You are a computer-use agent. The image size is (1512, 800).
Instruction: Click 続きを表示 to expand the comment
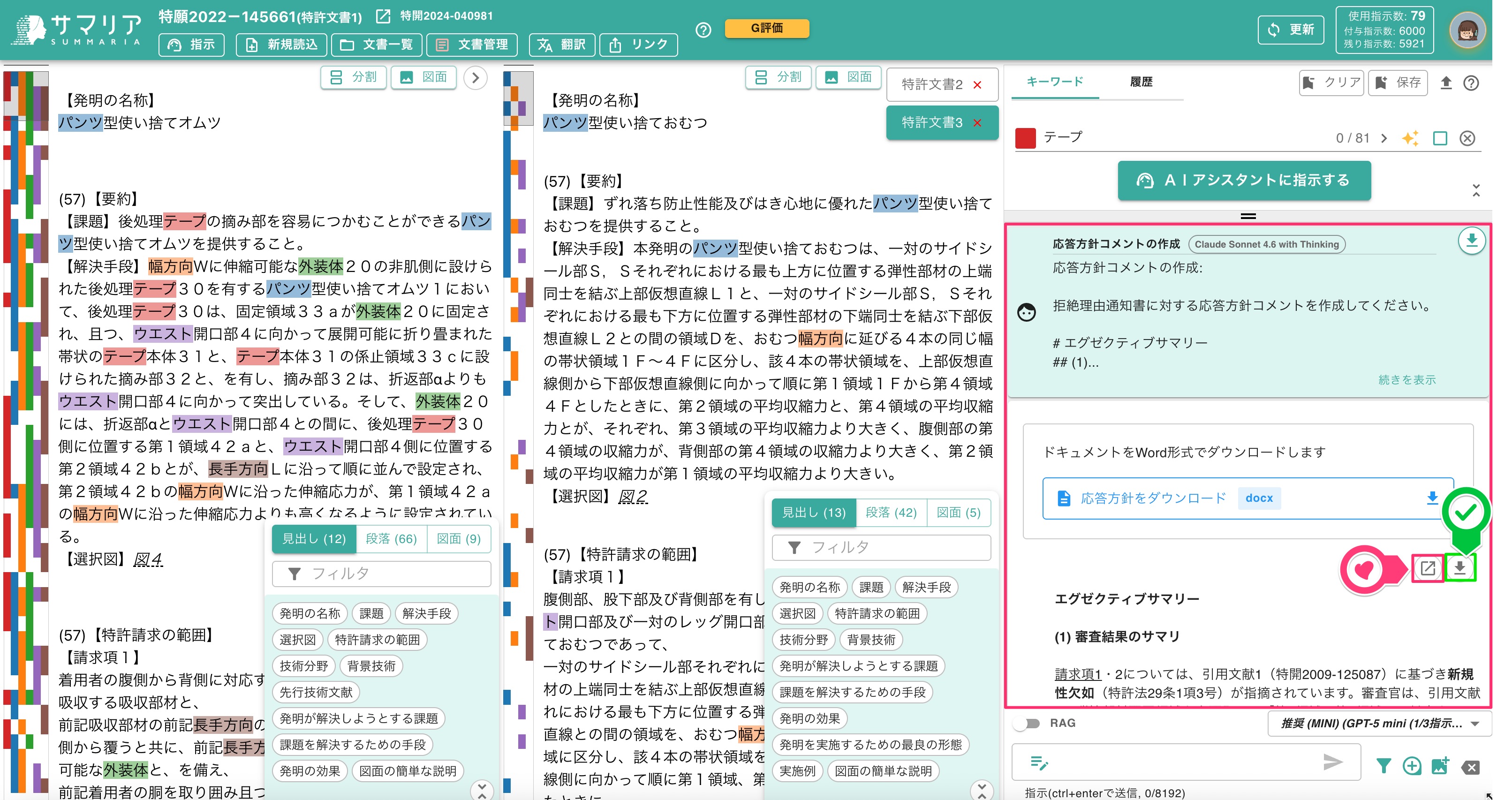click(x=1407, y=380)
